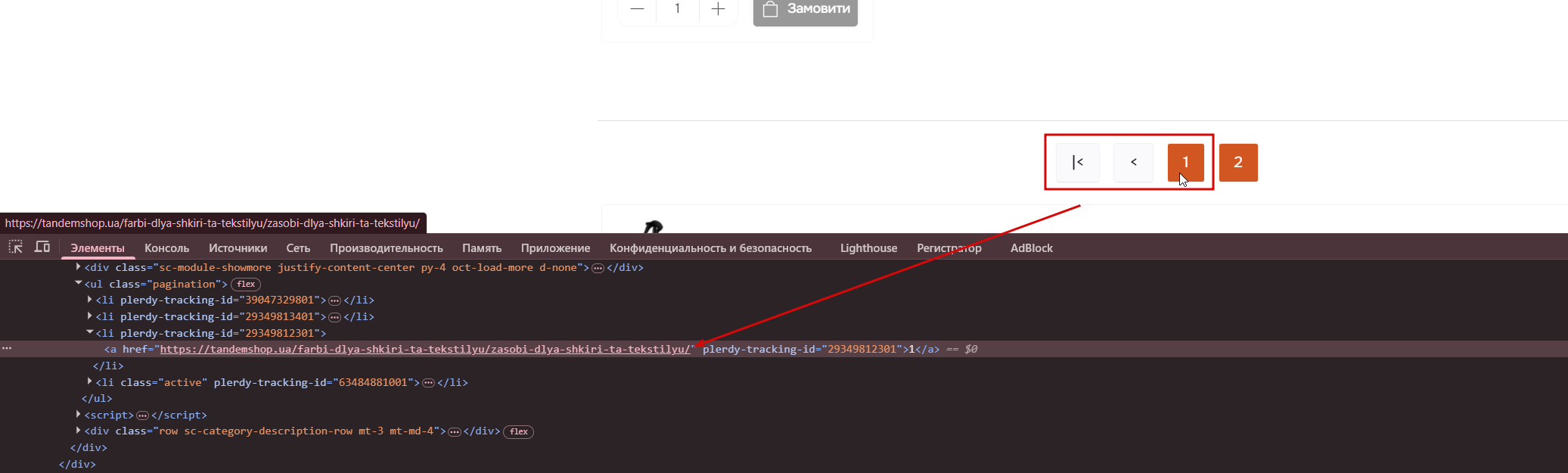Collapse the ul pagination node
Screen dimensions: 1568x473
point(78,283)
